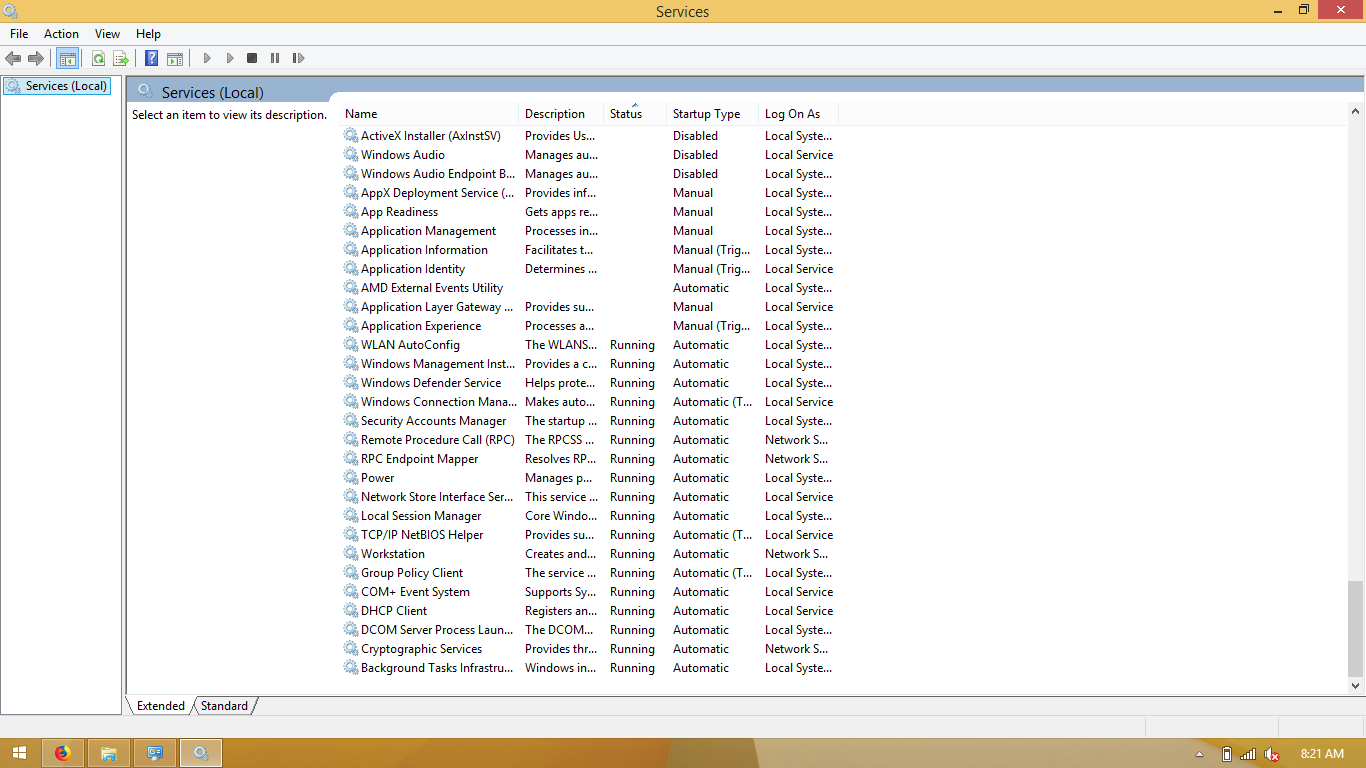Show hidden tray icons arrow

coord(1199,754)
